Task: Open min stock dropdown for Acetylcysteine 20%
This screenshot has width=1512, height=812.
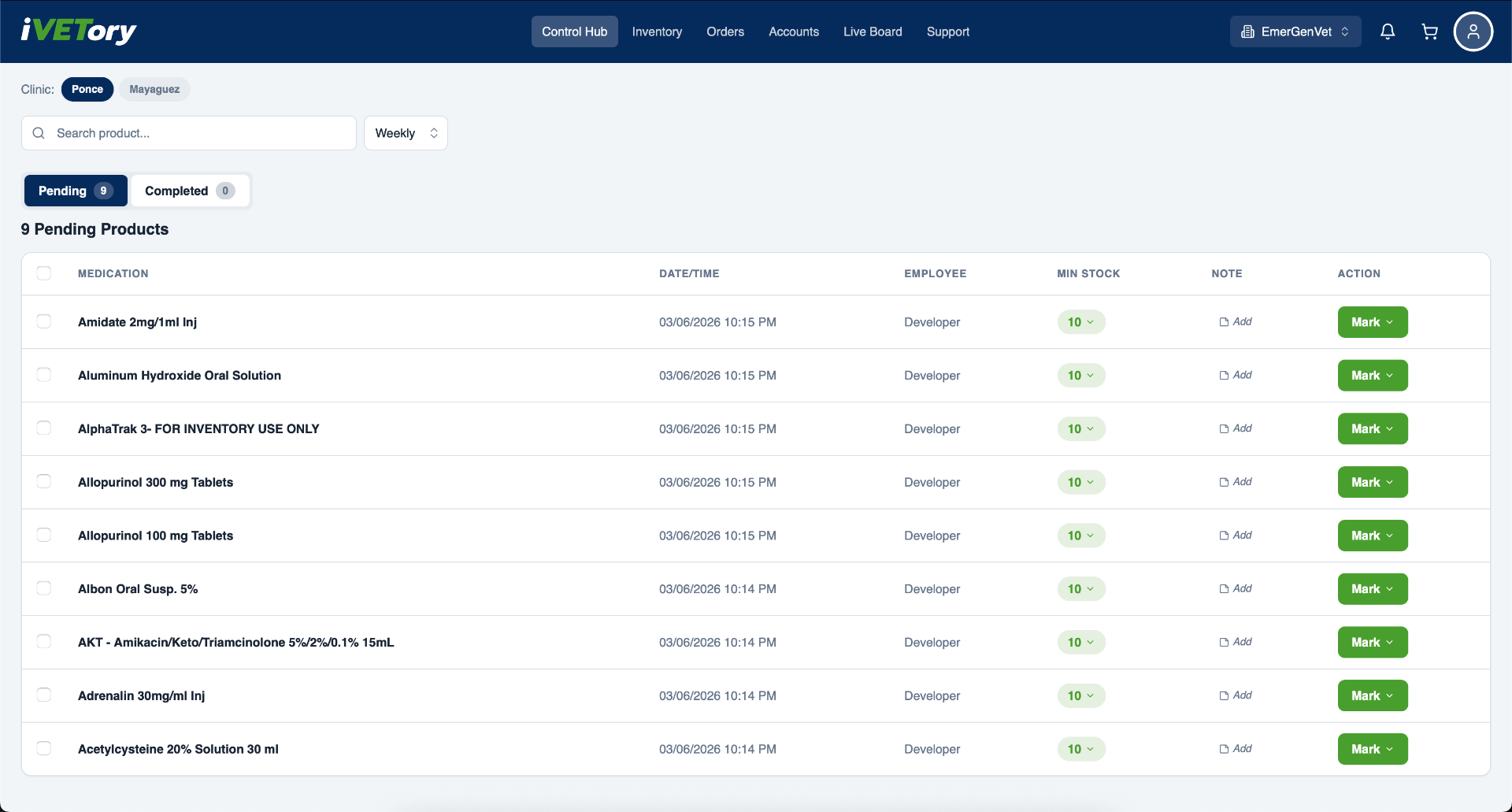Action: coord(1081,749)
